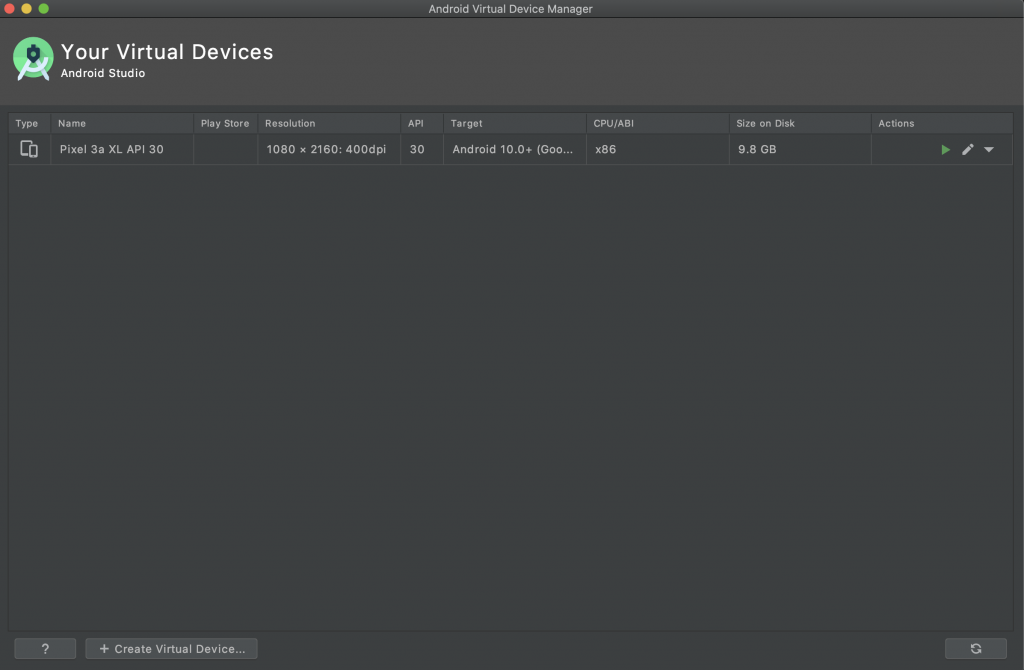Click the Actions column header
The image size is (1024, 670).
click(942, 123)
